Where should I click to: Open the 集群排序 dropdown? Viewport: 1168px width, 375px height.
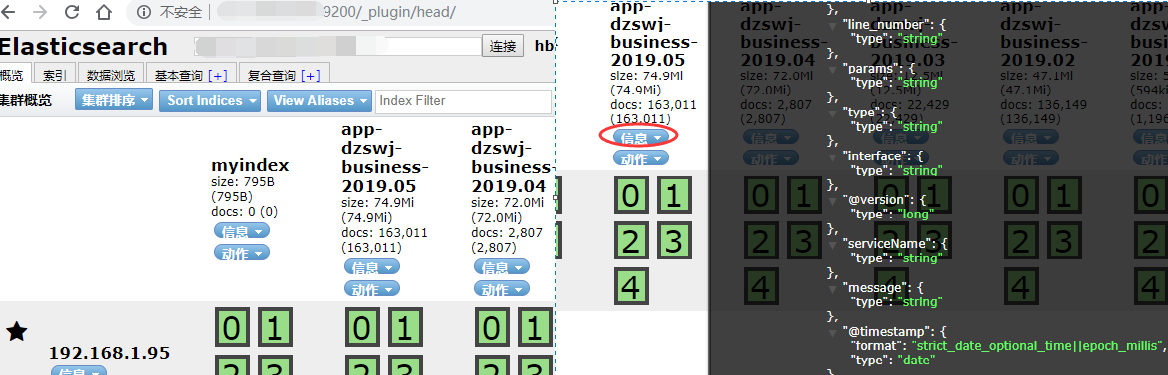114,100
